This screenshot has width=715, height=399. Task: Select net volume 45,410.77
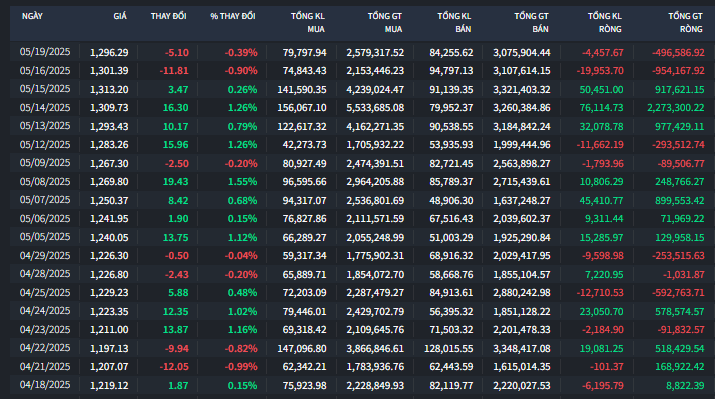point(601,200)
